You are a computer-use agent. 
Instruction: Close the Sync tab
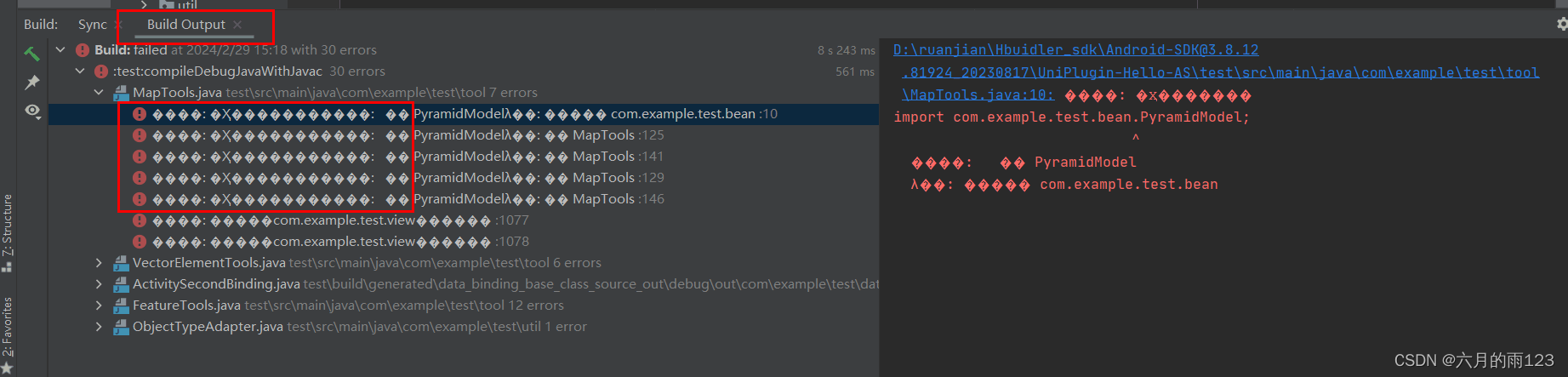(x=118, y=25)
